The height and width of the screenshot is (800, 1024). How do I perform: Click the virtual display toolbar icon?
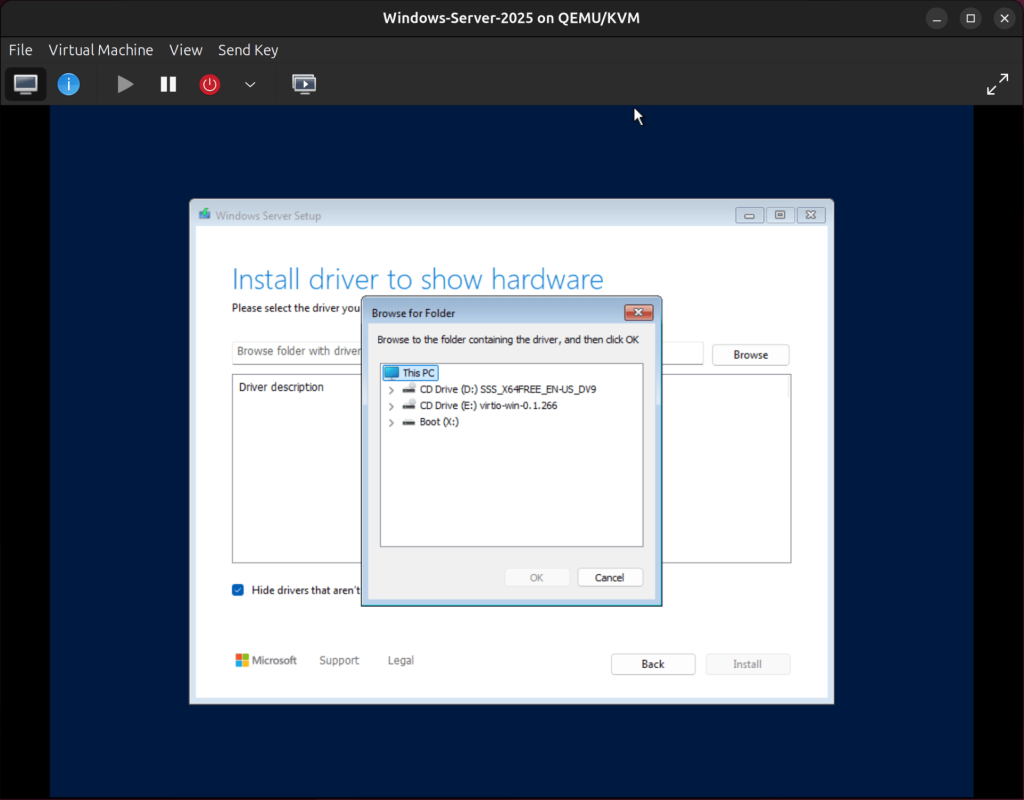click(x=304, y=84)
